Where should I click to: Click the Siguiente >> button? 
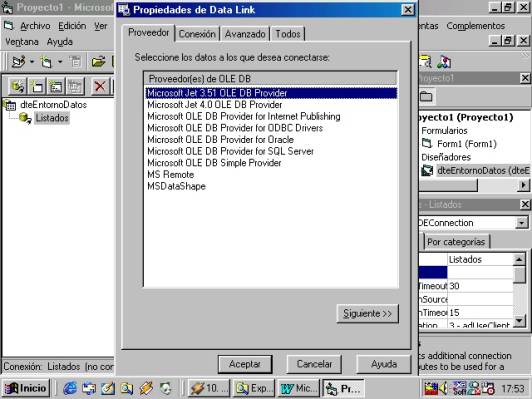click(367, 314)
